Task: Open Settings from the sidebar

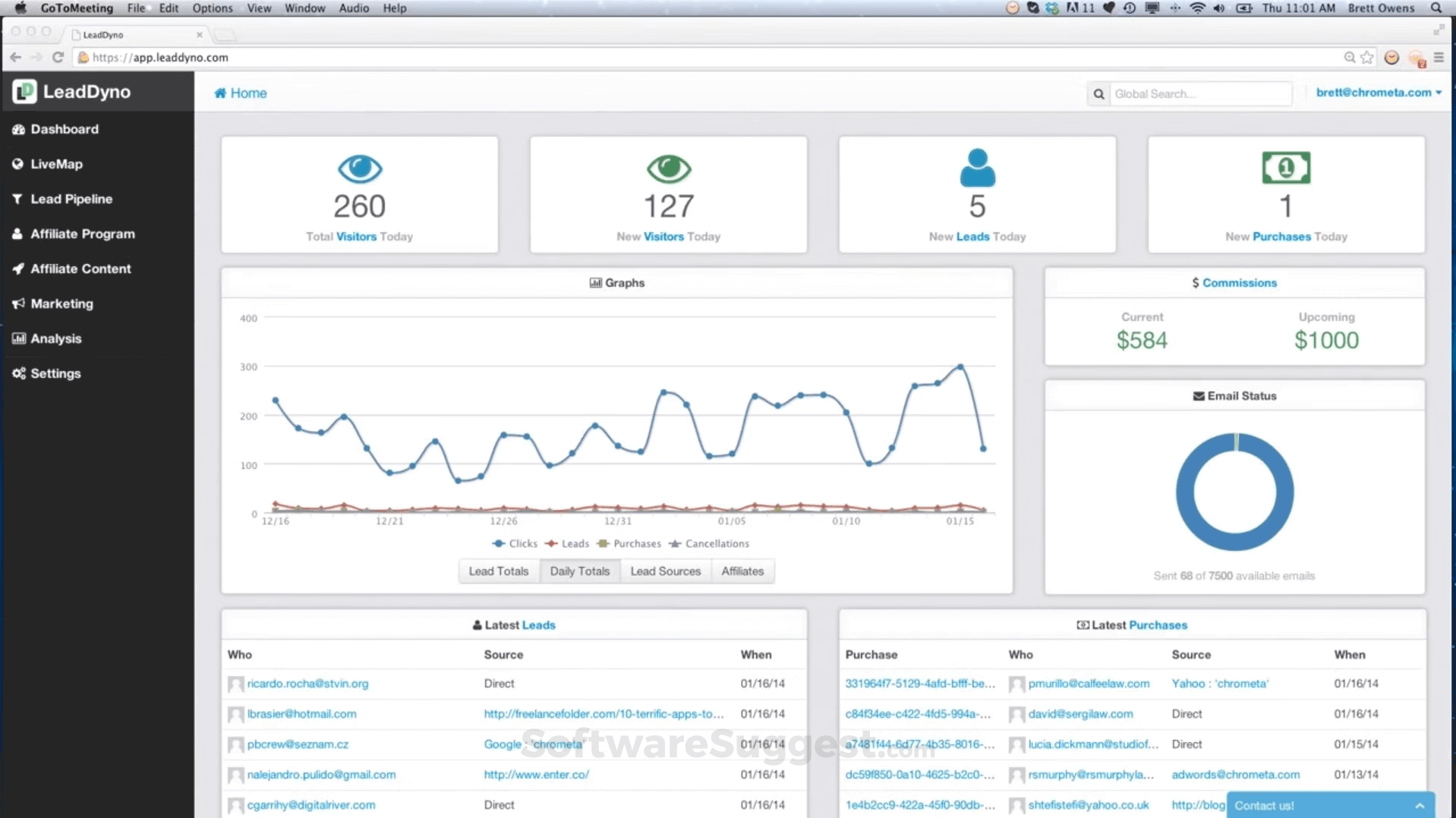Action: [x=55, y=373]
